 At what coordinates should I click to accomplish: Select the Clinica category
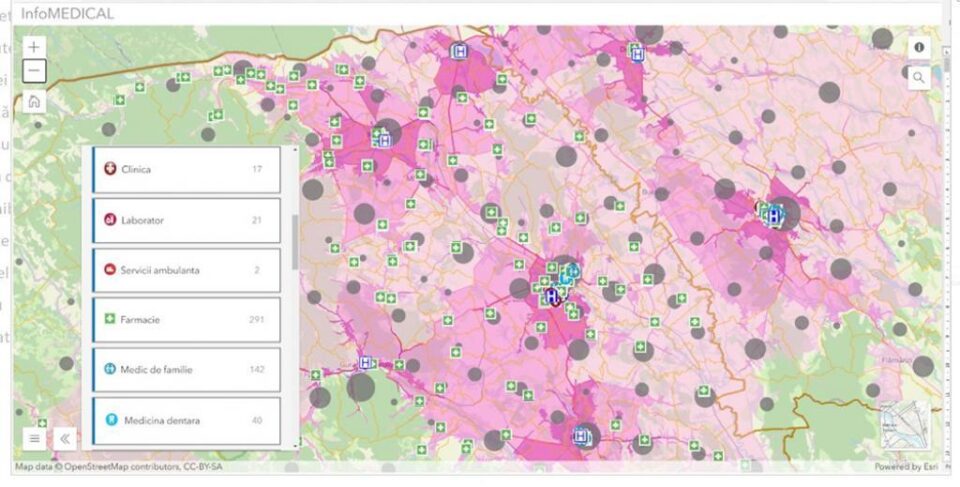[x=187, y=170]
